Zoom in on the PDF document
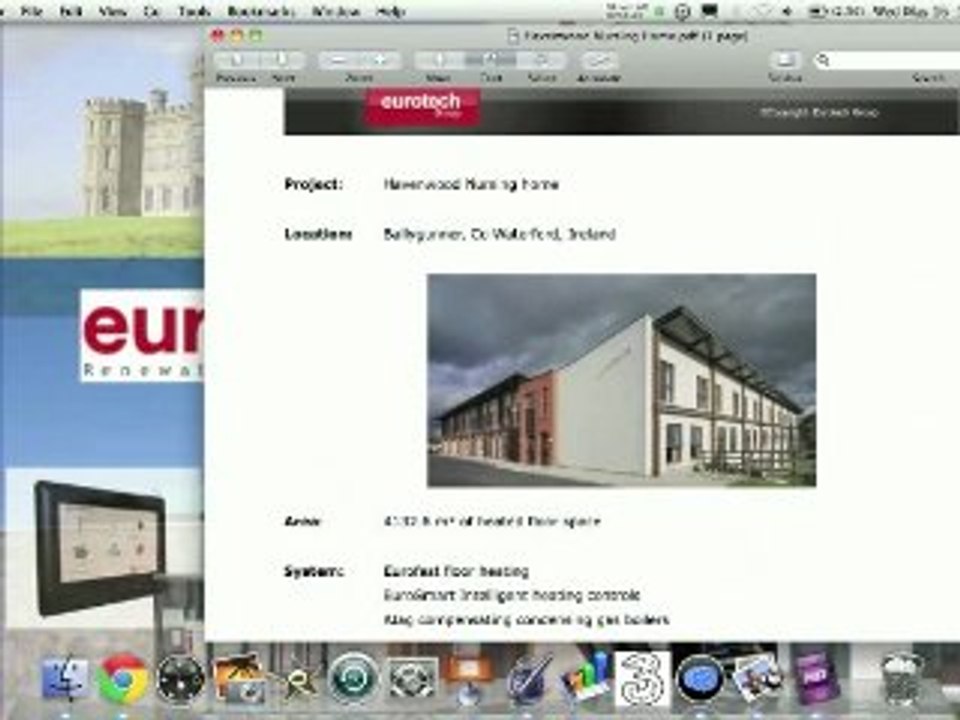 [380, 59]
